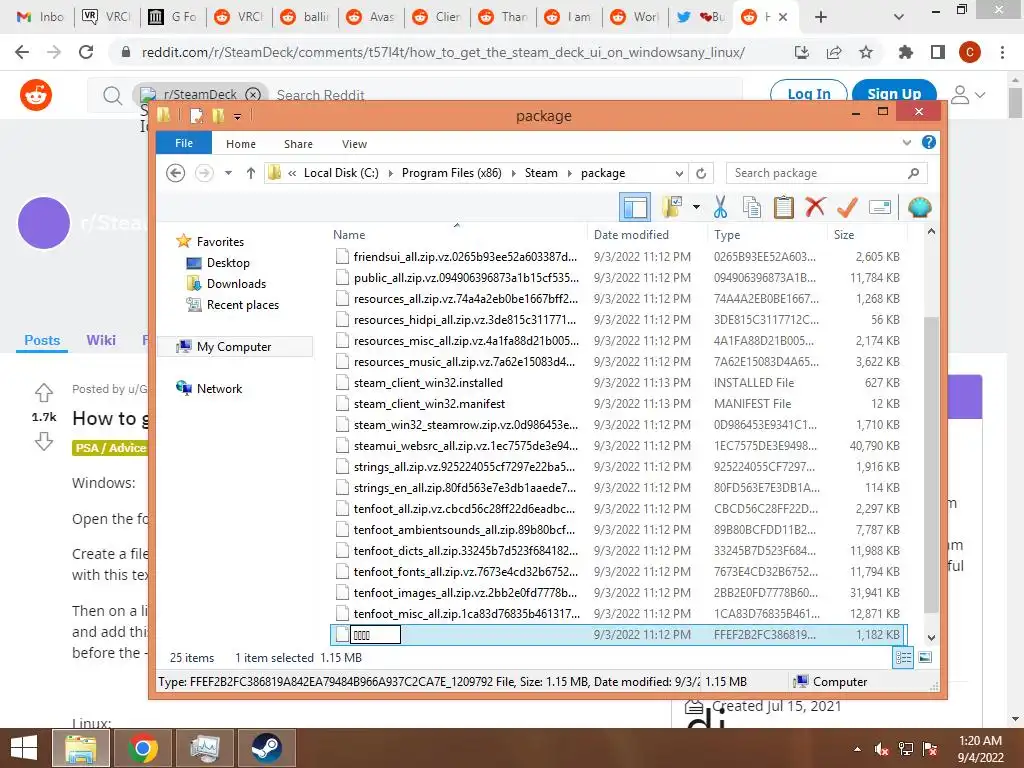This screenshot has height=768, width=1024.
Task: Toggle the navigation pane layout icon
Action: pyautogui.click(x=635, y=208)
